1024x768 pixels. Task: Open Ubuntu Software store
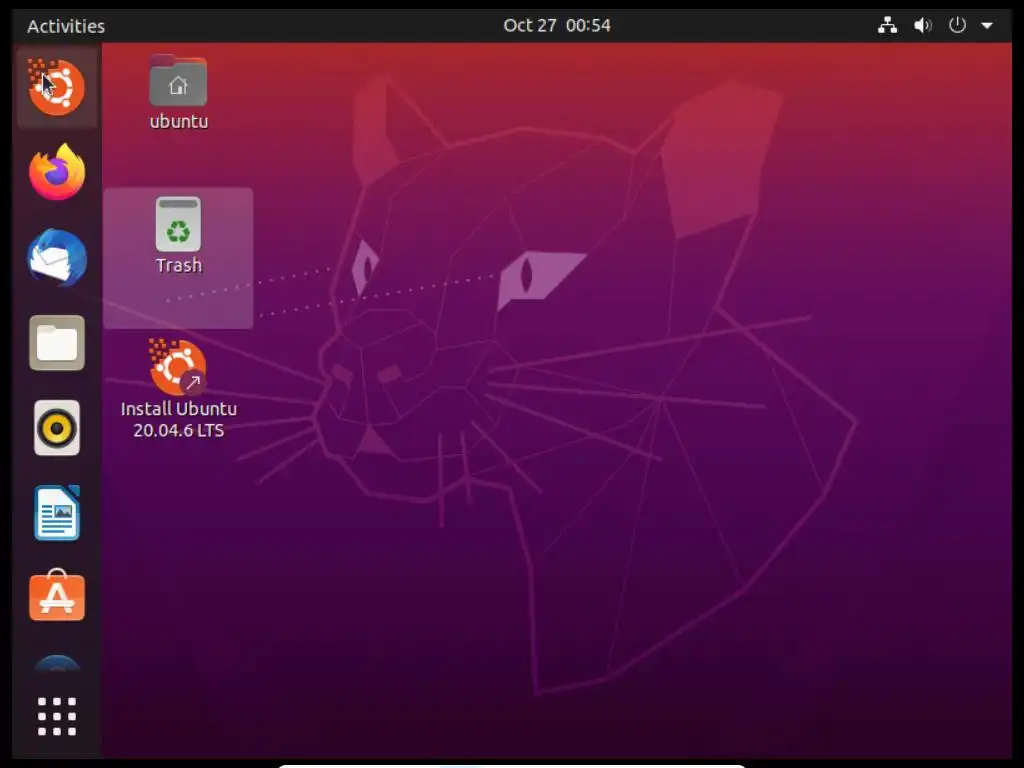[x=57, y=596]
